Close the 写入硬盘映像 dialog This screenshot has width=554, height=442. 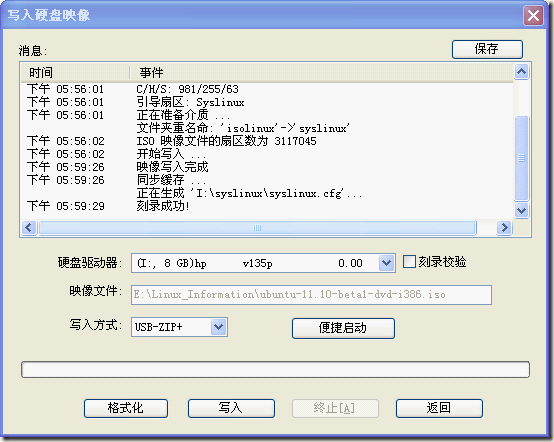pyautogui.click(x=533, y=16)
